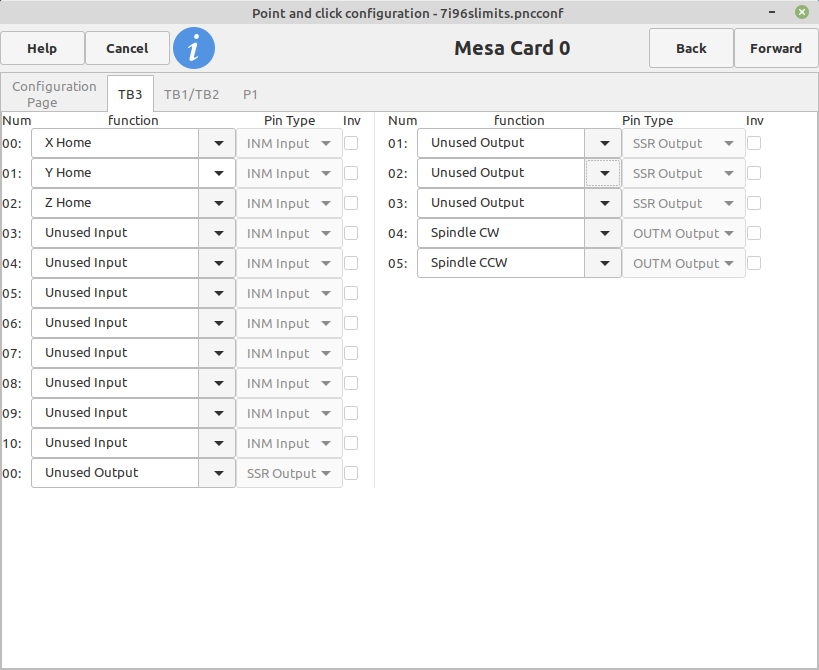Check Inv box for Y Home row
Screen dimensions: 819x670
pyautogui.click(x=351, y=173)
